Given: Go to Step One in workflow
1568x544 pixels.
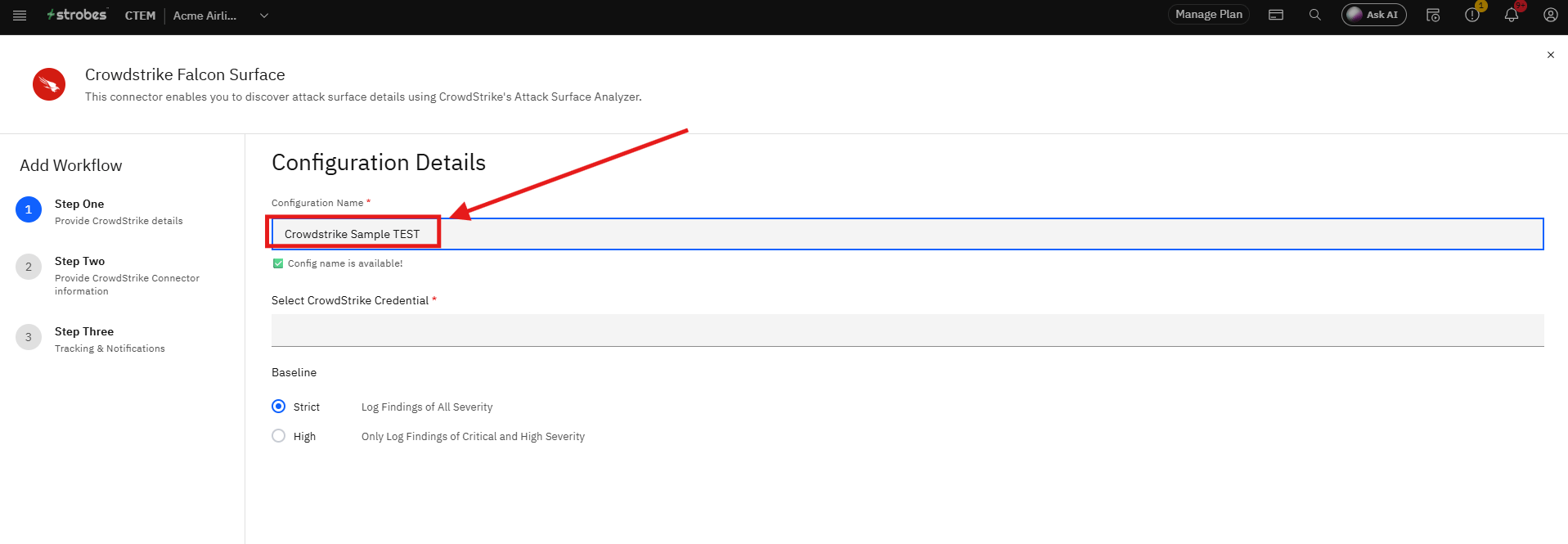Looking at the screenshot, I should coord(99,211).
